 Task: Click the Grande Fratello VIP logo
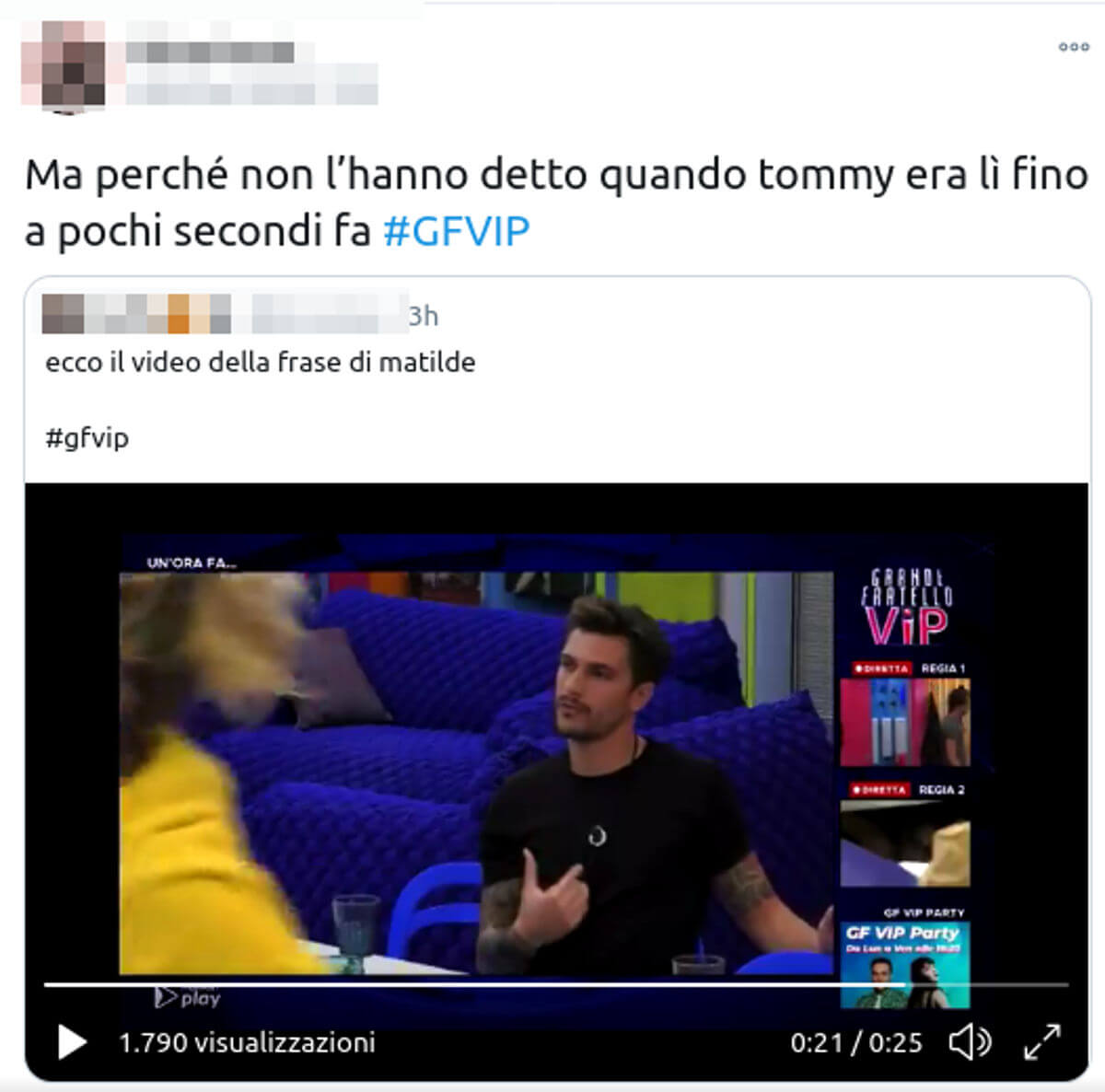click(907, 607)
